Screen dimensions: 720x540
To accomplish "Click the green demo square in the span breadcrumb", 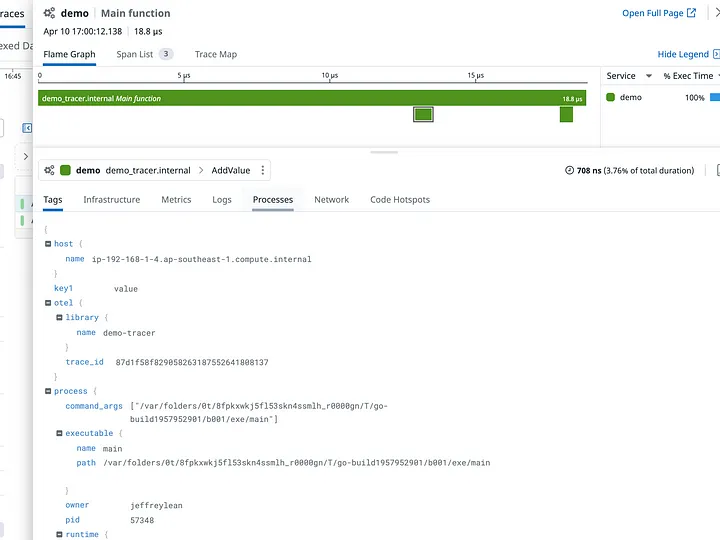I will pos(66,171).
